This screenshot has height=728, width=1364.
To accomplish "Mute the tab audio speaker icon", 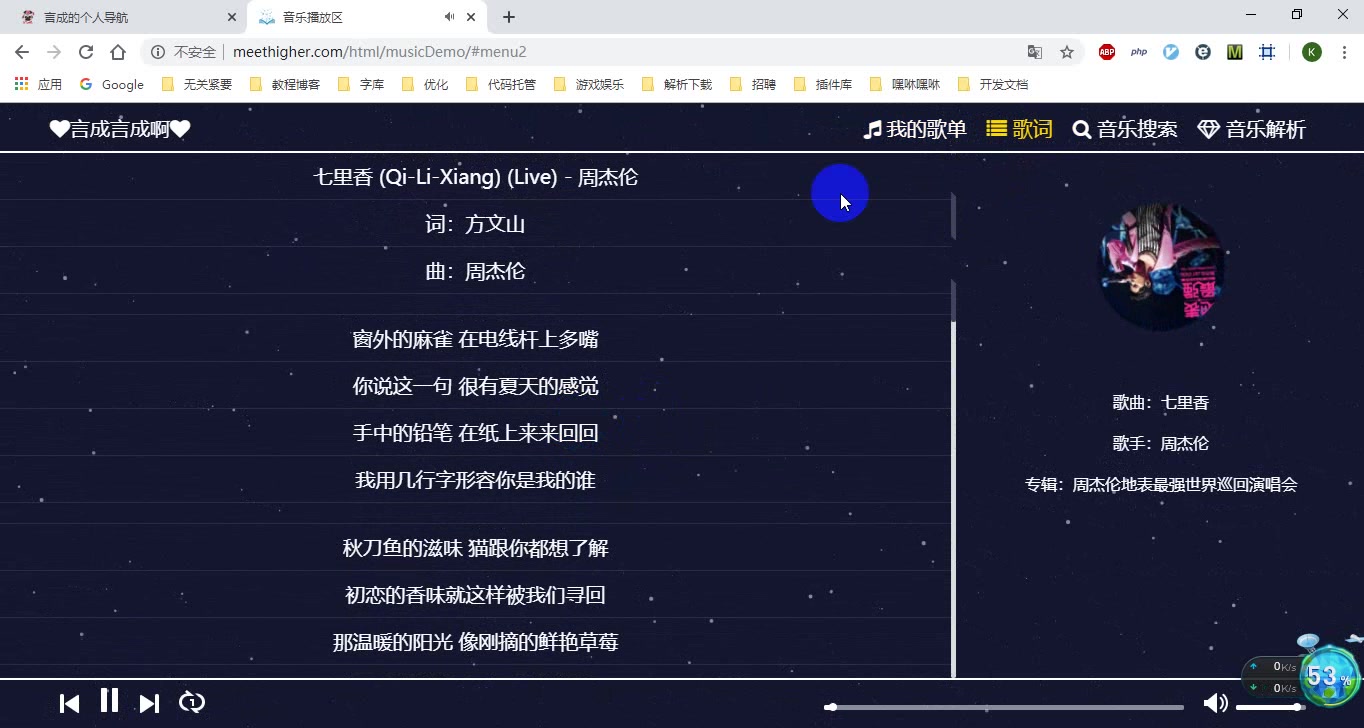I will (450, 17).
